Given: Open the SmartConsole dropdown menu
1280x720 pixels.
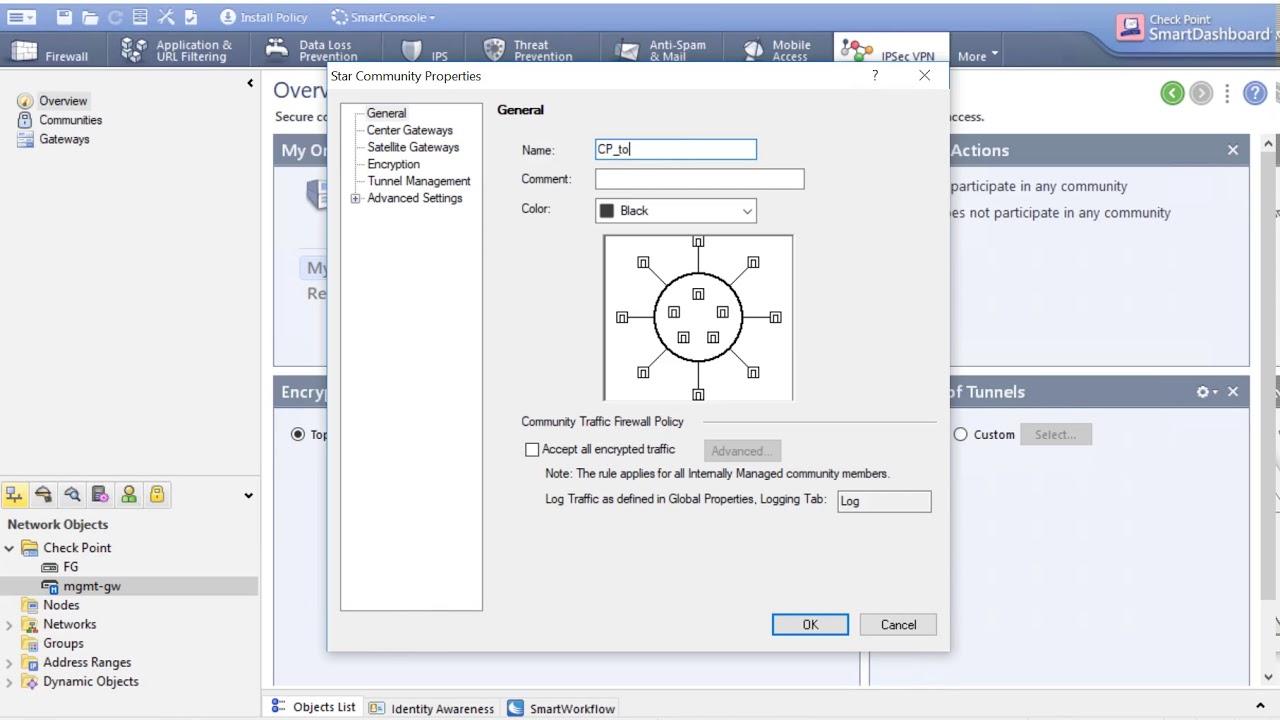Looking at the screenshot, I should (383, 17).
